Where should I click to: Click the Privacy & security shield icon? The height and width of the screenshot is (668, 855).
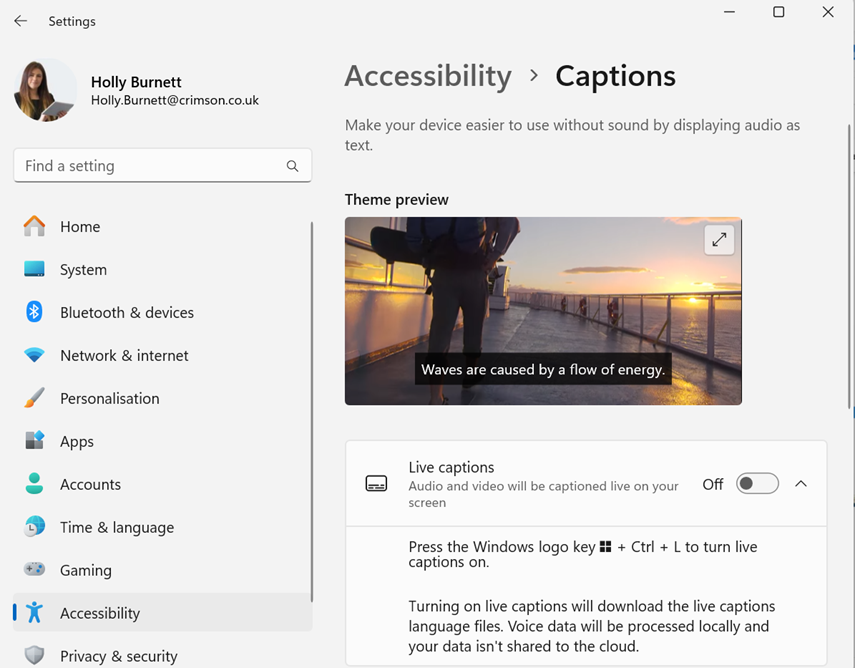(34, 656)
